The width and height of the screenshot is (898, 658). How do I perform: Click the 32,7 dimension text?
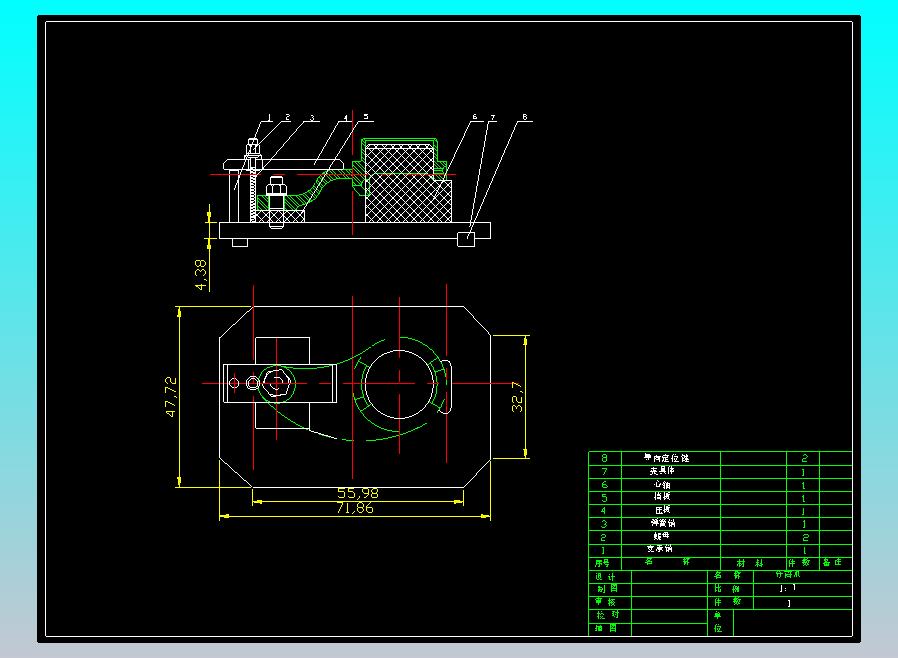(517, 397)
